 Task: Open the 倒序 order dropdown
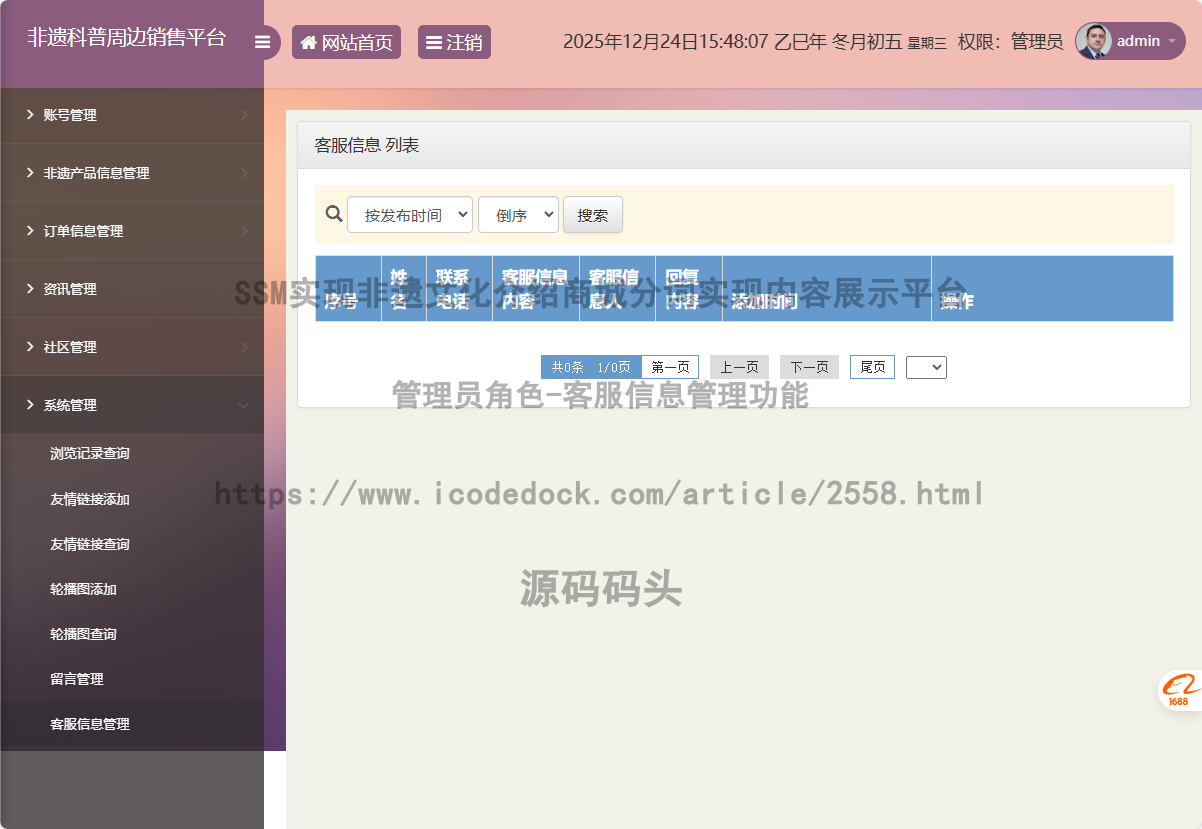click(518, 215)
